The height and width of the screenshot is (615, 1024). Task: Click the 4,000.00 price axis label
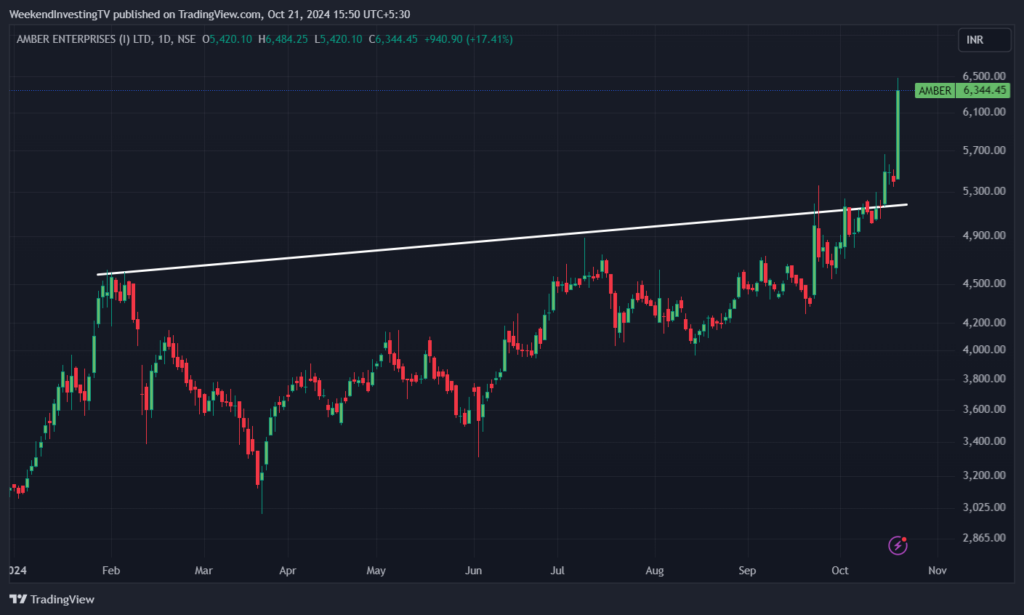coord(984,349)
